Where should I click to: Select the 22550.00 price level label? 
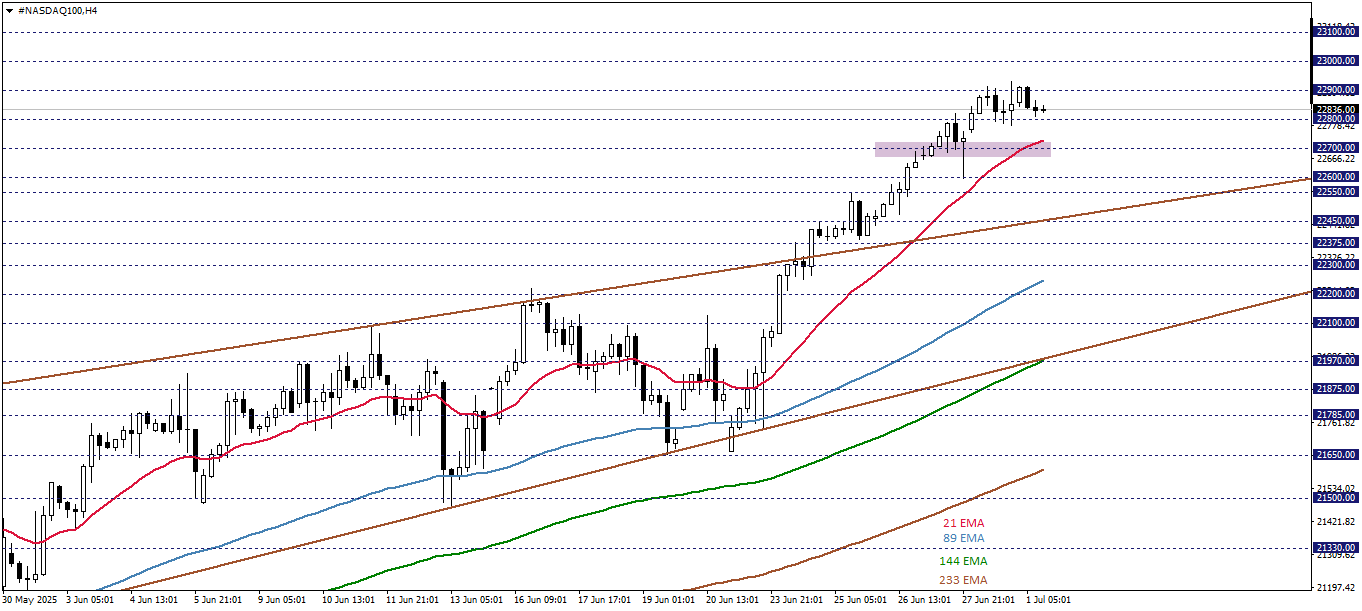[x=1335, y=191]
